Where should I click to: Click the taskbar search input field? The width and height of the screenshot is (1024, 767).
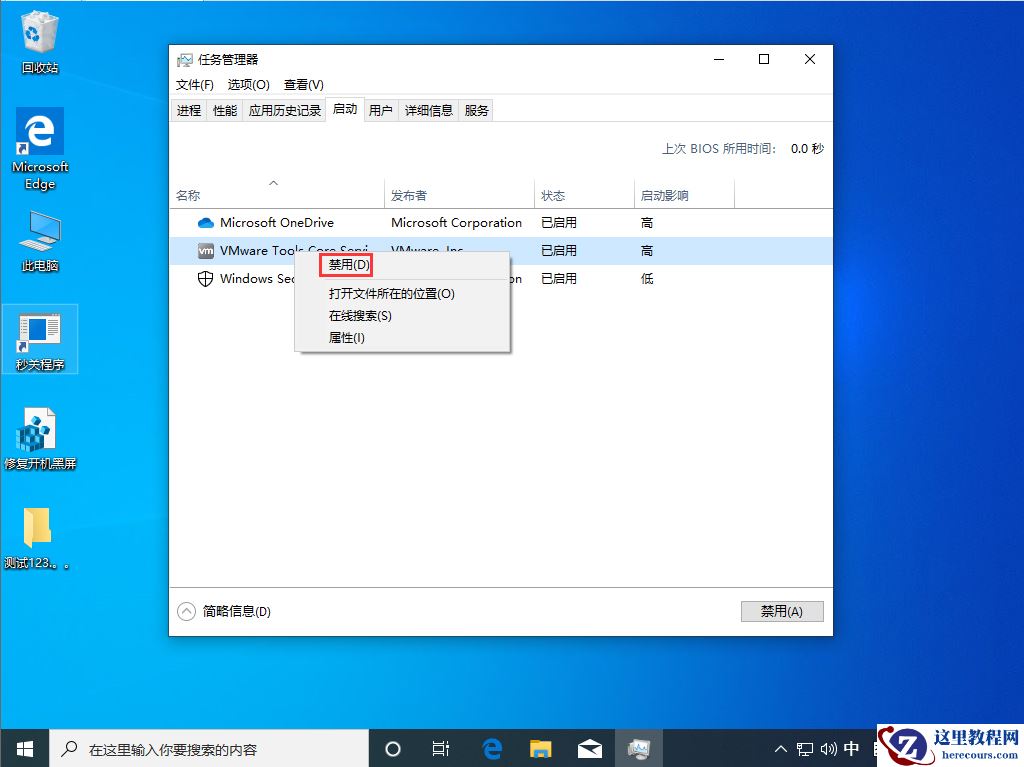210,748
